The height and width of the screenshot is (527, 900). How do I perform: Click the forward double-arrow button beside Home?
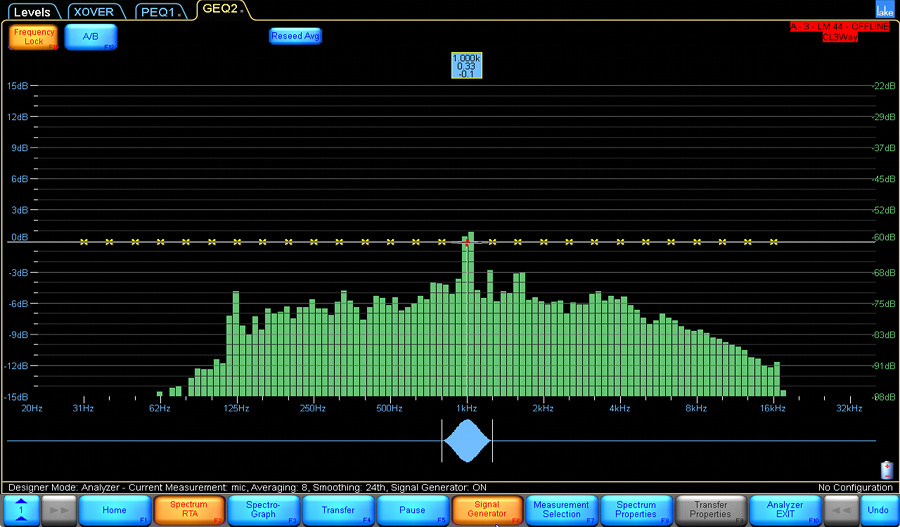tap(59, 510)
